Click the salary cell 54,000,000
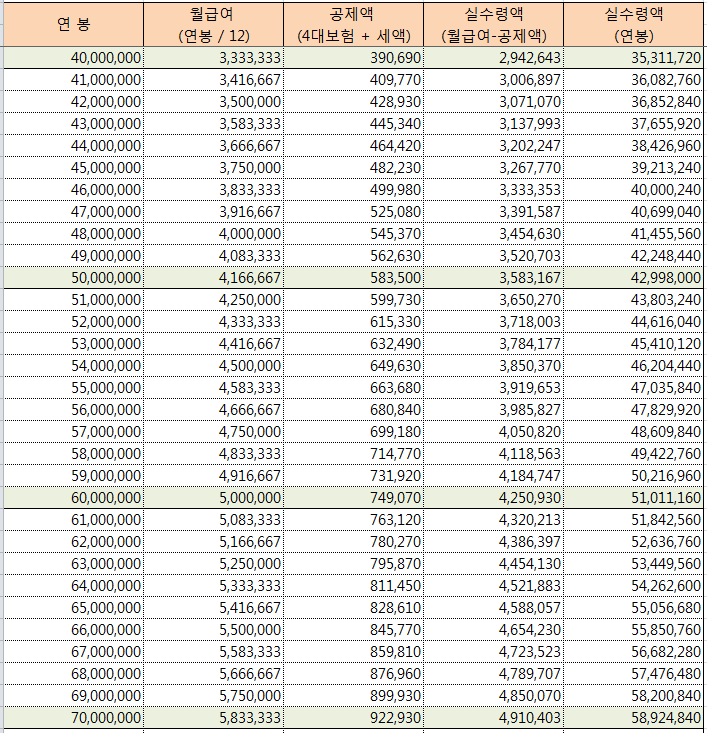 point(73,366)
